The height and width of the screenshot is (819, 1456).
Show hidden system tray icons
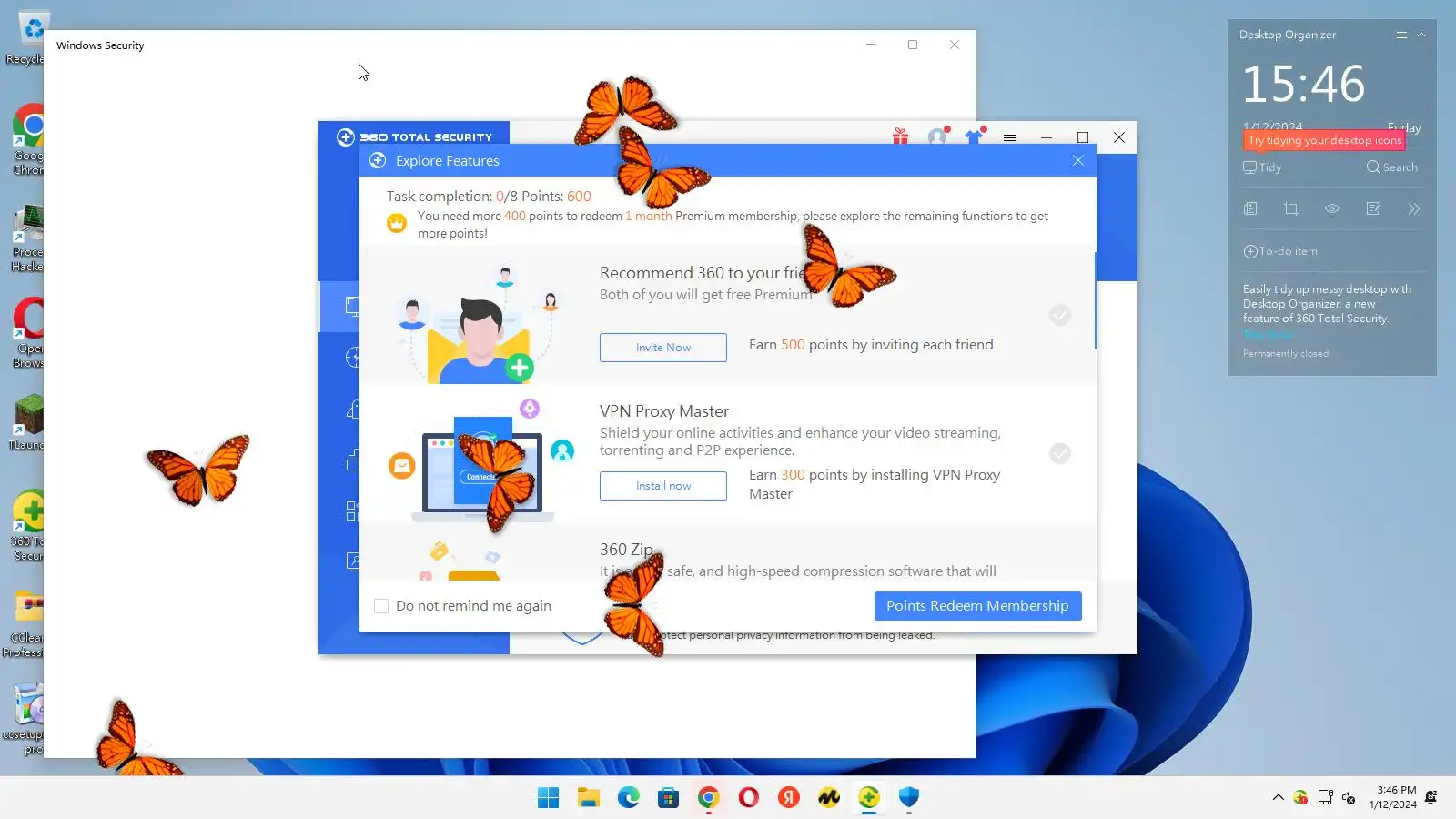[x=1279, y=797]
